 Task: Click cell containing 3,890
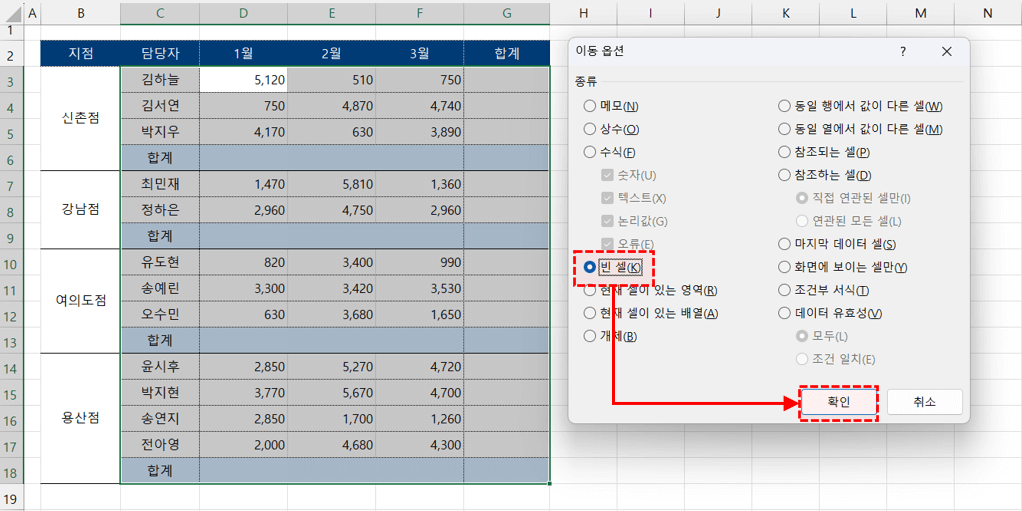click(x=420, y=132)
